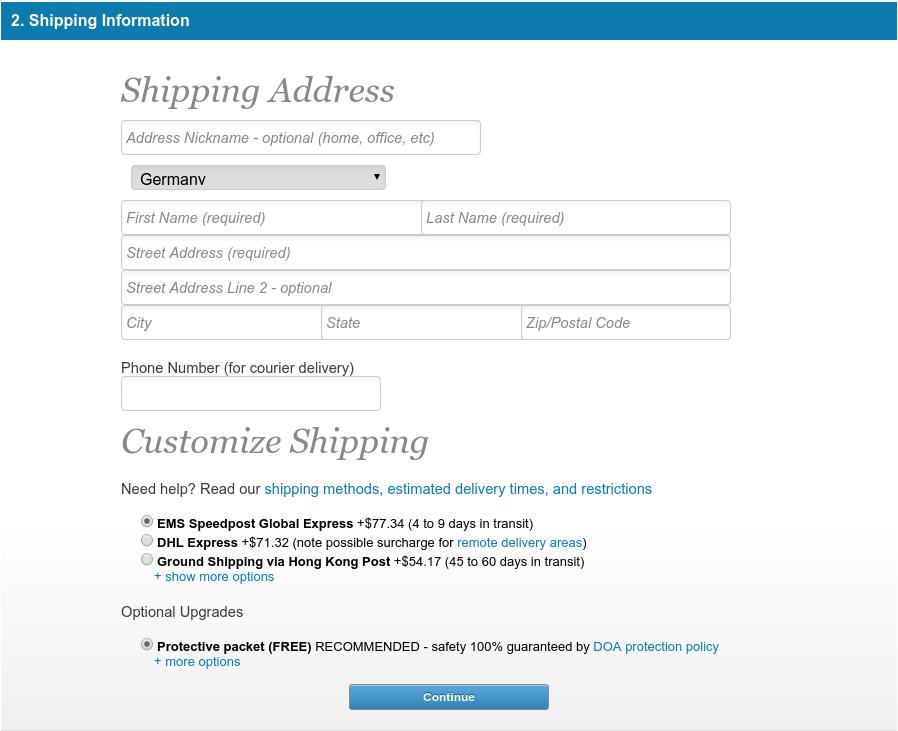Click the Phone Number input box

[x=251, y=394]
